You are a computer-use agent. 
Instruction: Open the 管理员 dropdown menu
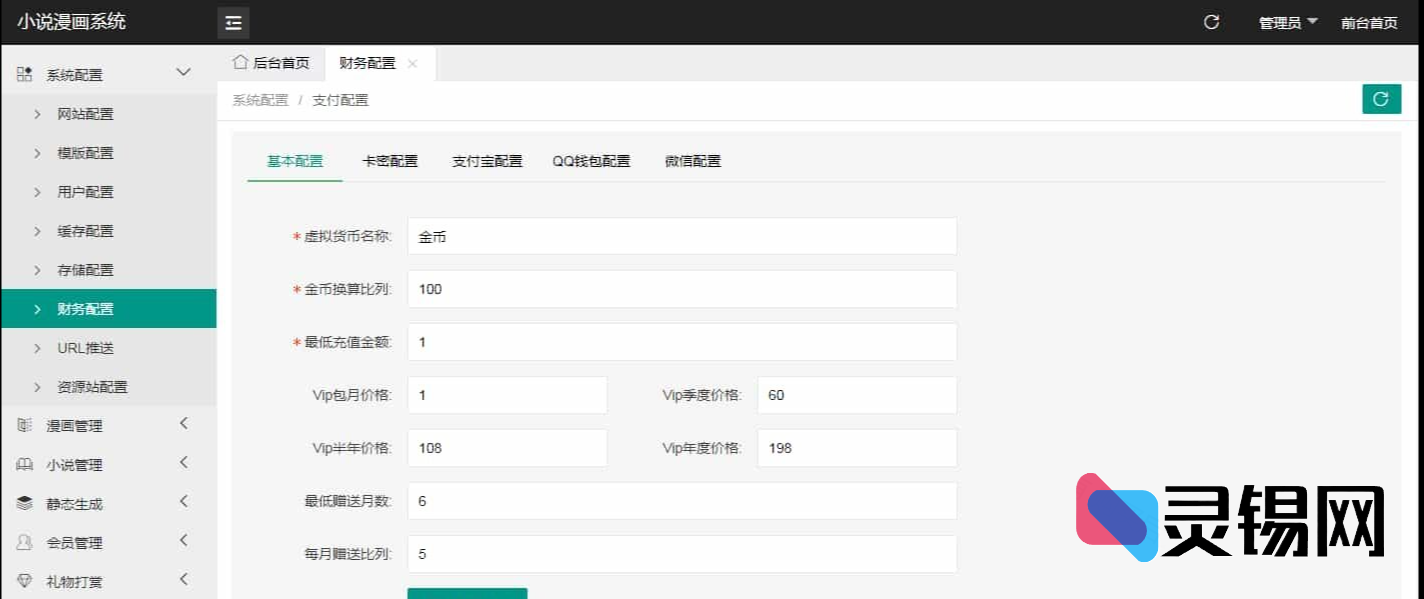point(1288,23)
